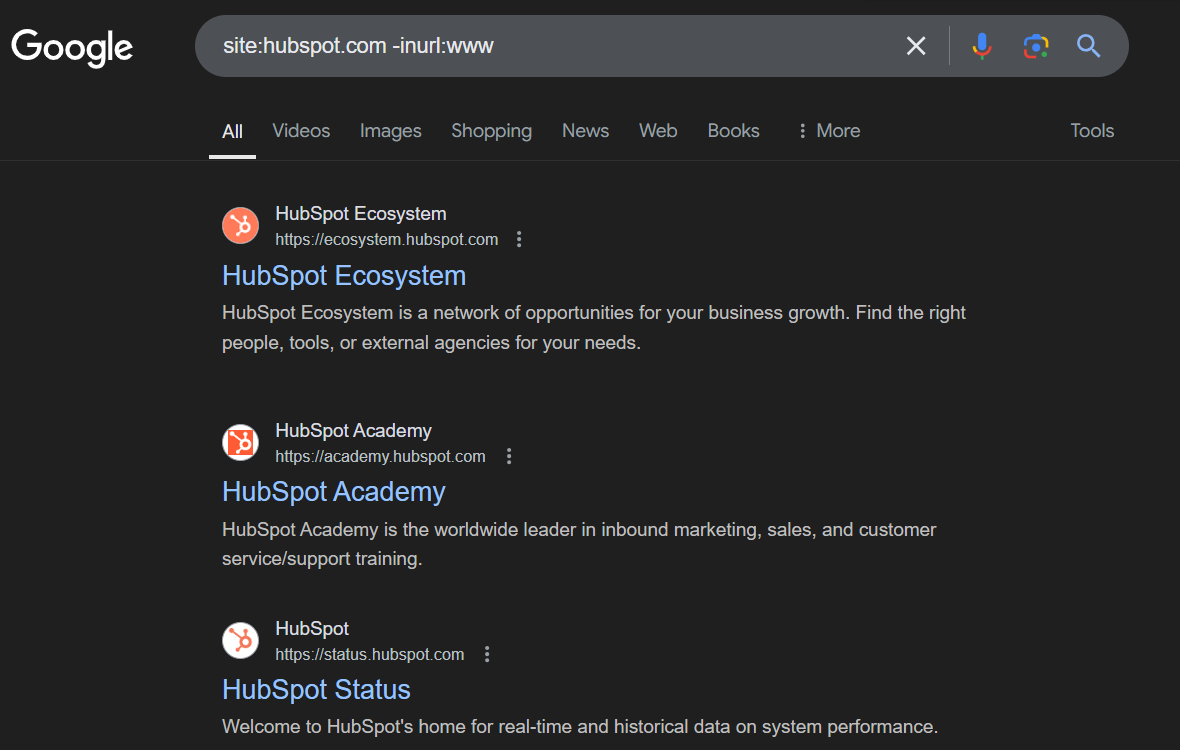Click the status.hubspot.com URL

[x=370, y=654]
